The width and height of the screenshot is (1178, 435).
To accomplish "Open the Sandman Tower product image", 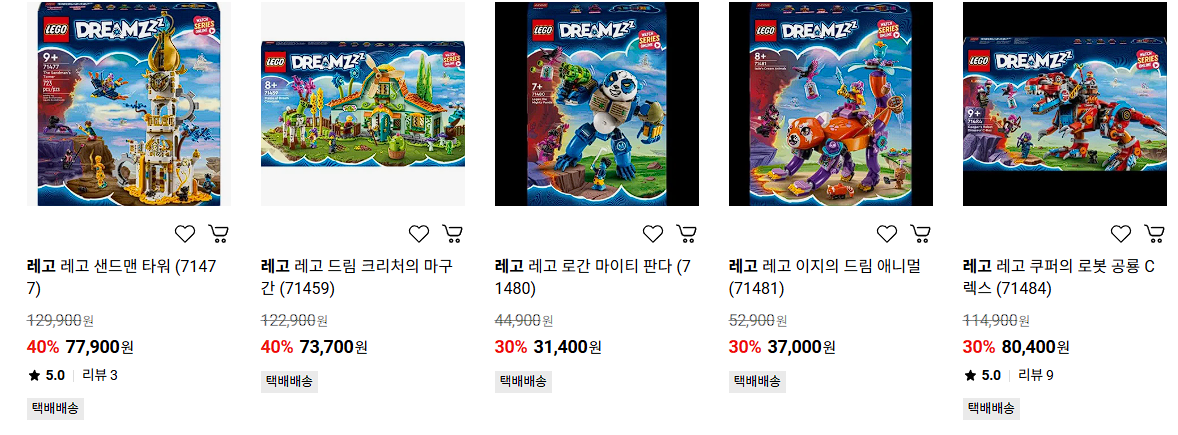I will (x=128, y=104).
